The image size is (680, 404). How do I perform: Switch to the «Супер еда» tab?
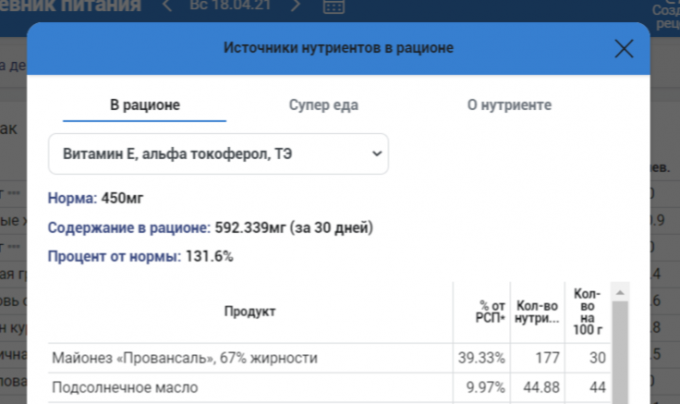323,104
